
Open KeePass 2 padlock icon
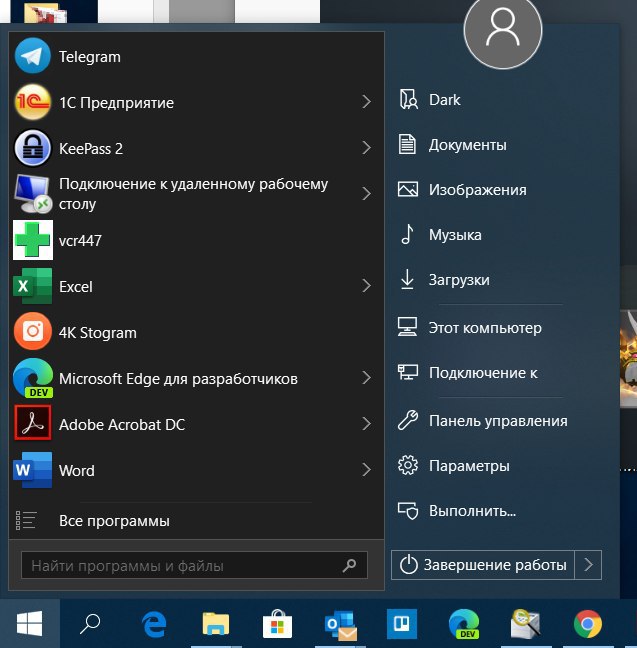33,148
